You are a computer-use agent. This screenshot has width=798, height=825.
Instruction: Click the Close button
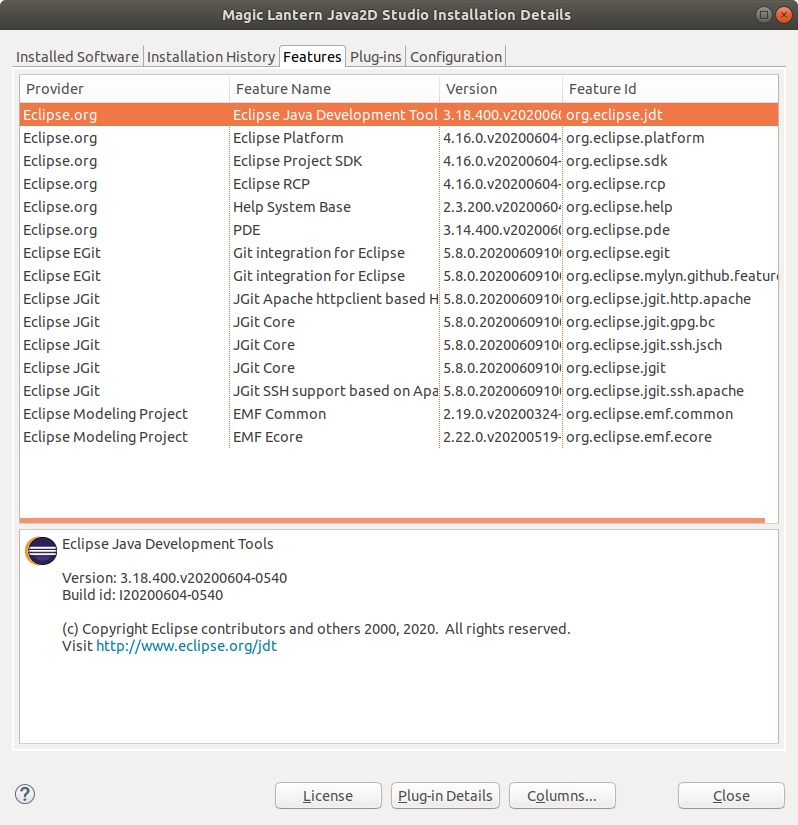731,796
